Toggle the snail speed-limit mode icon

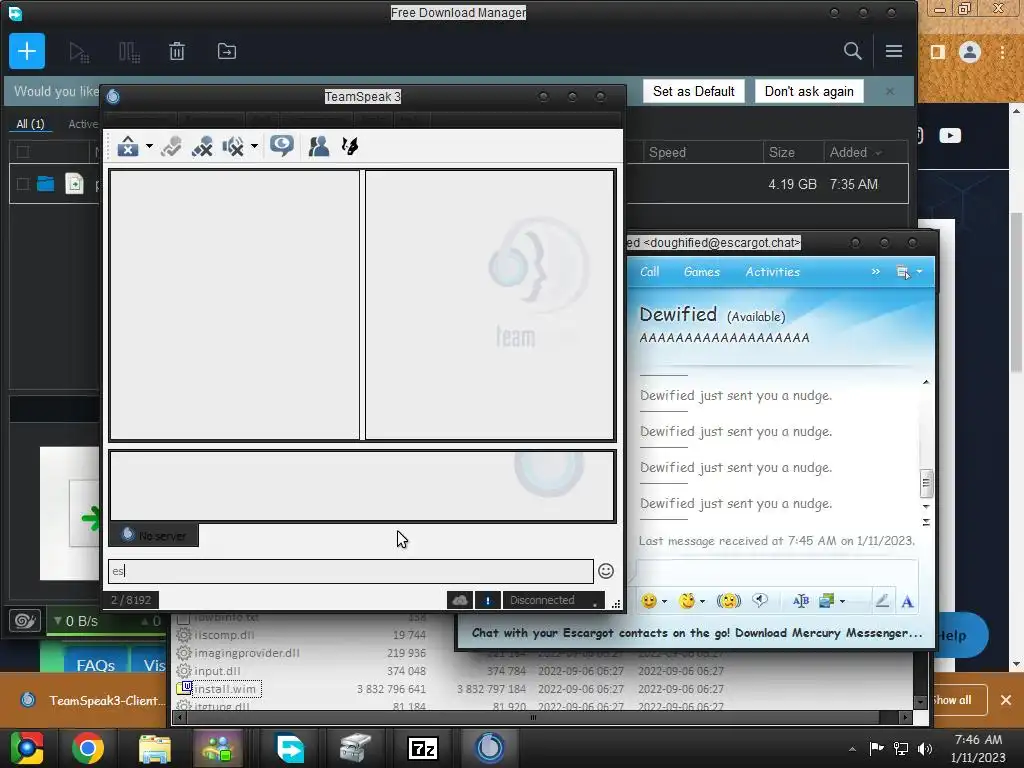pyautogui.click(x=25, y=620)
